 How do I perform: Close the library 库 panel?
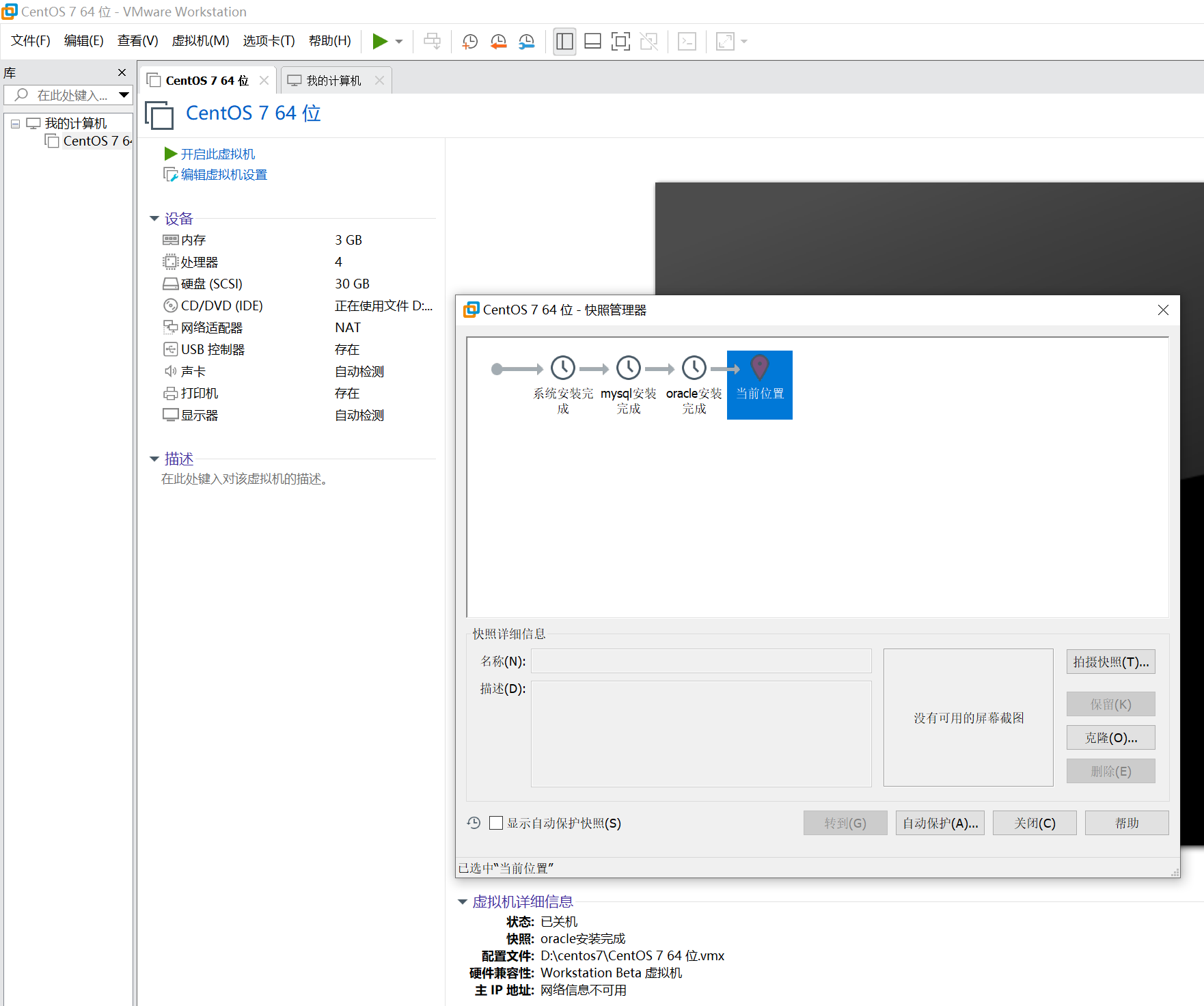122,72
